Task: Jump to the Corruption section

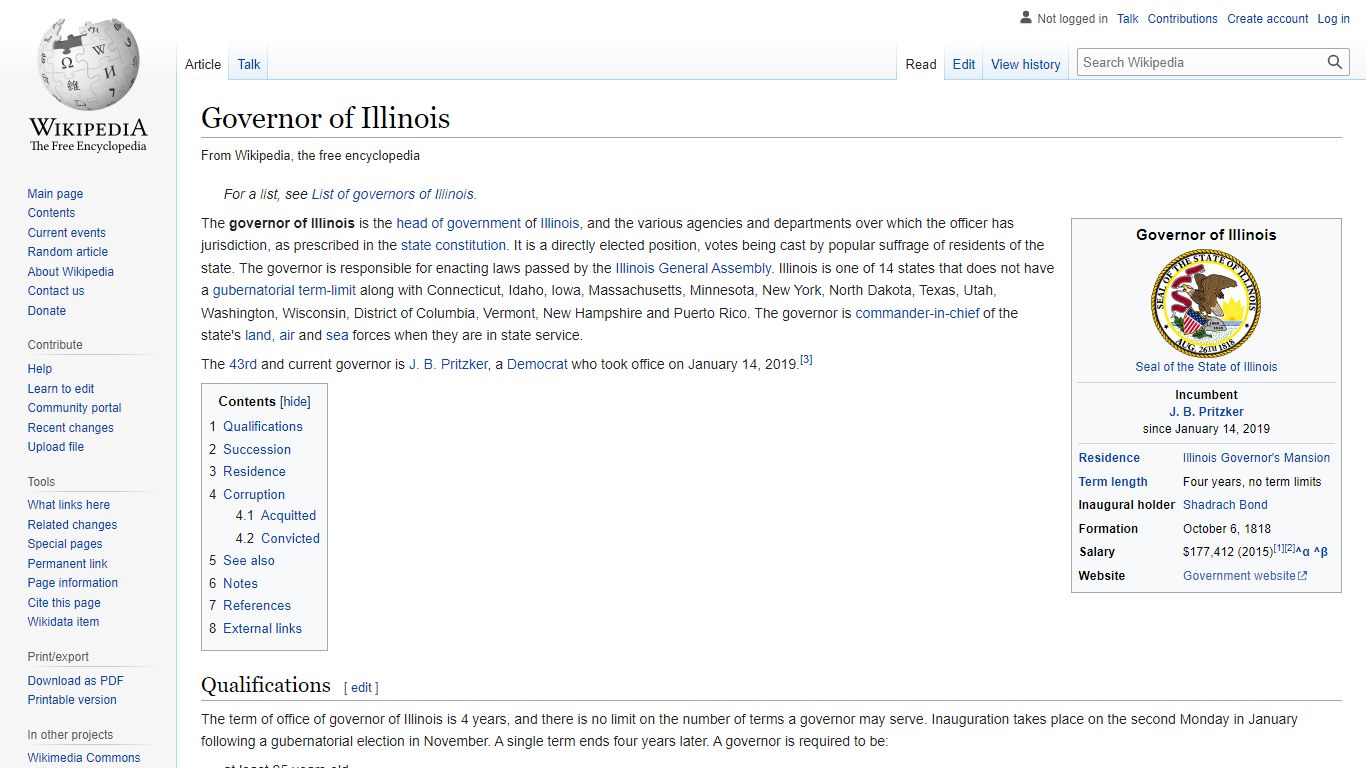Action: (247, 495)
